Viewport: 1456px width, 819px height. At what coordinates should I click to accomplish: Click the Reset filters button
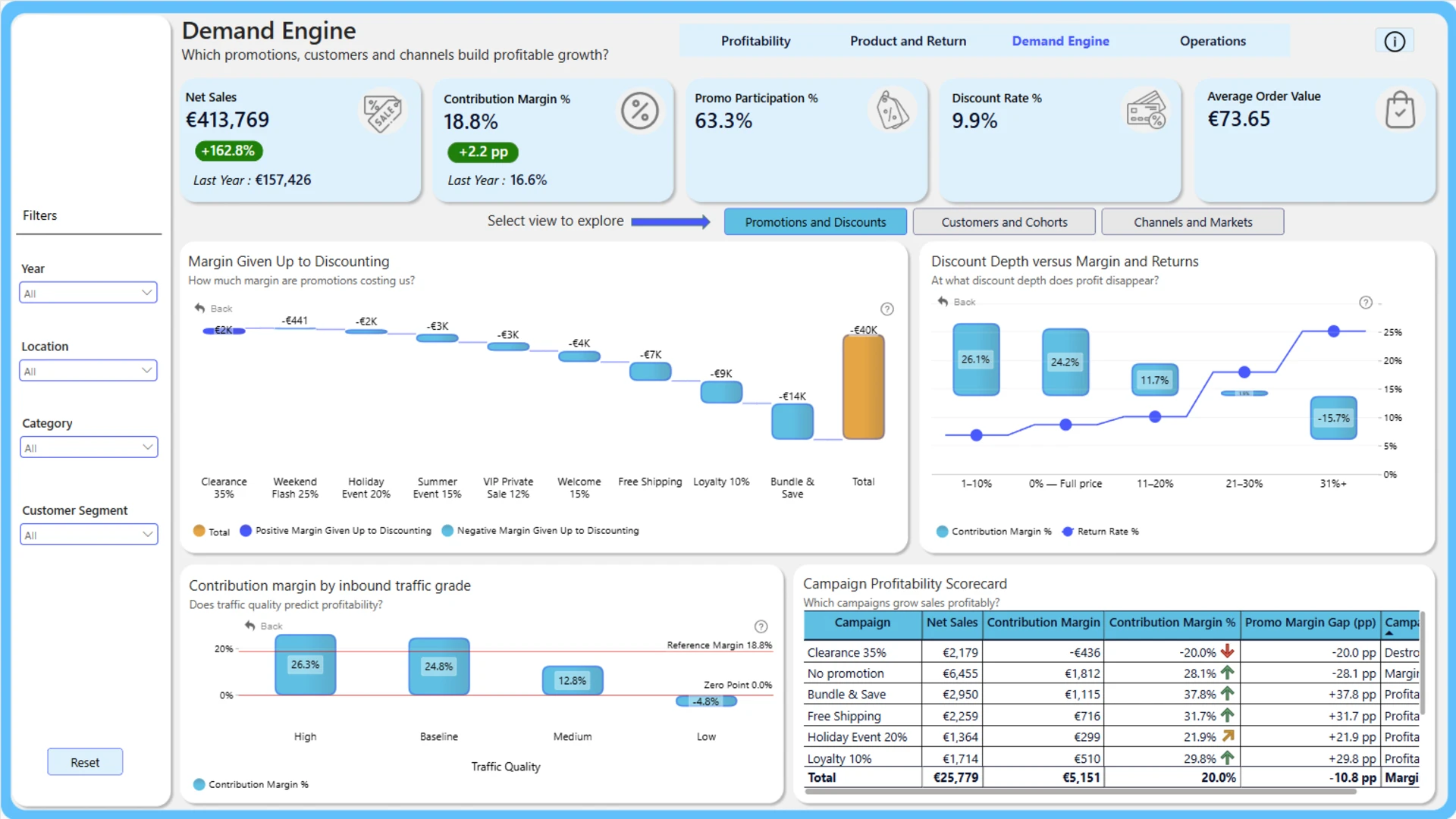[x=85, y=762]
